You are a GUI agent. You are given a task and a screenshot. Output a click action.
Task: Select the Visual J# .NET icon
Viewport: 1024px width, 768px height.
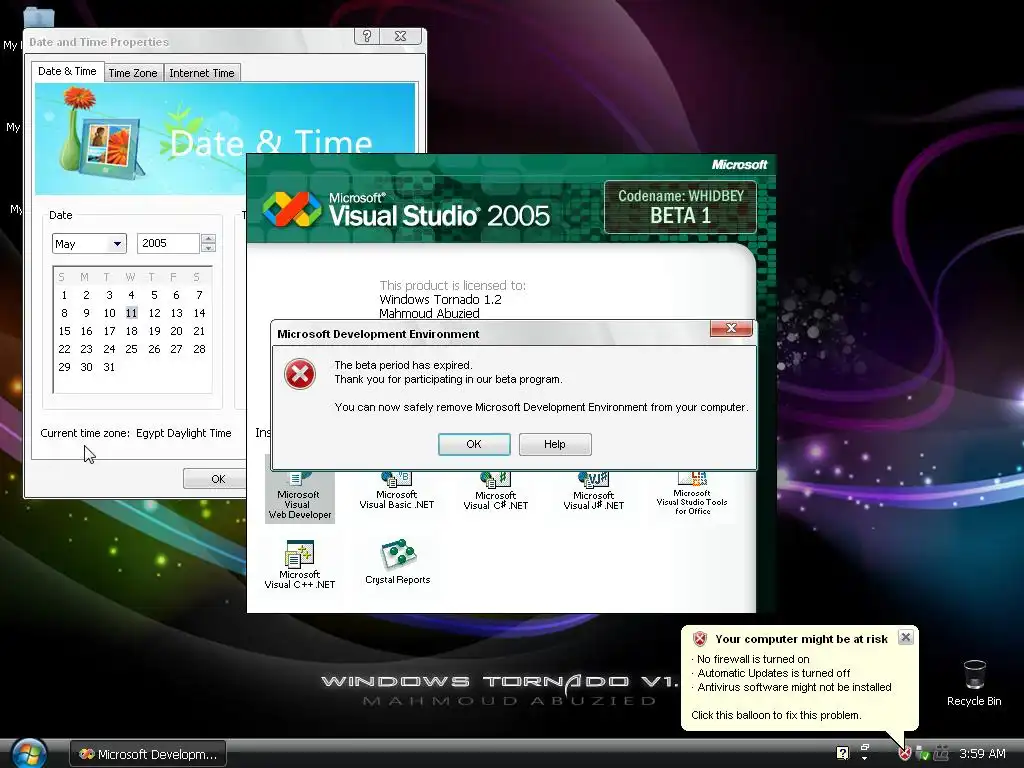point(593,491)
